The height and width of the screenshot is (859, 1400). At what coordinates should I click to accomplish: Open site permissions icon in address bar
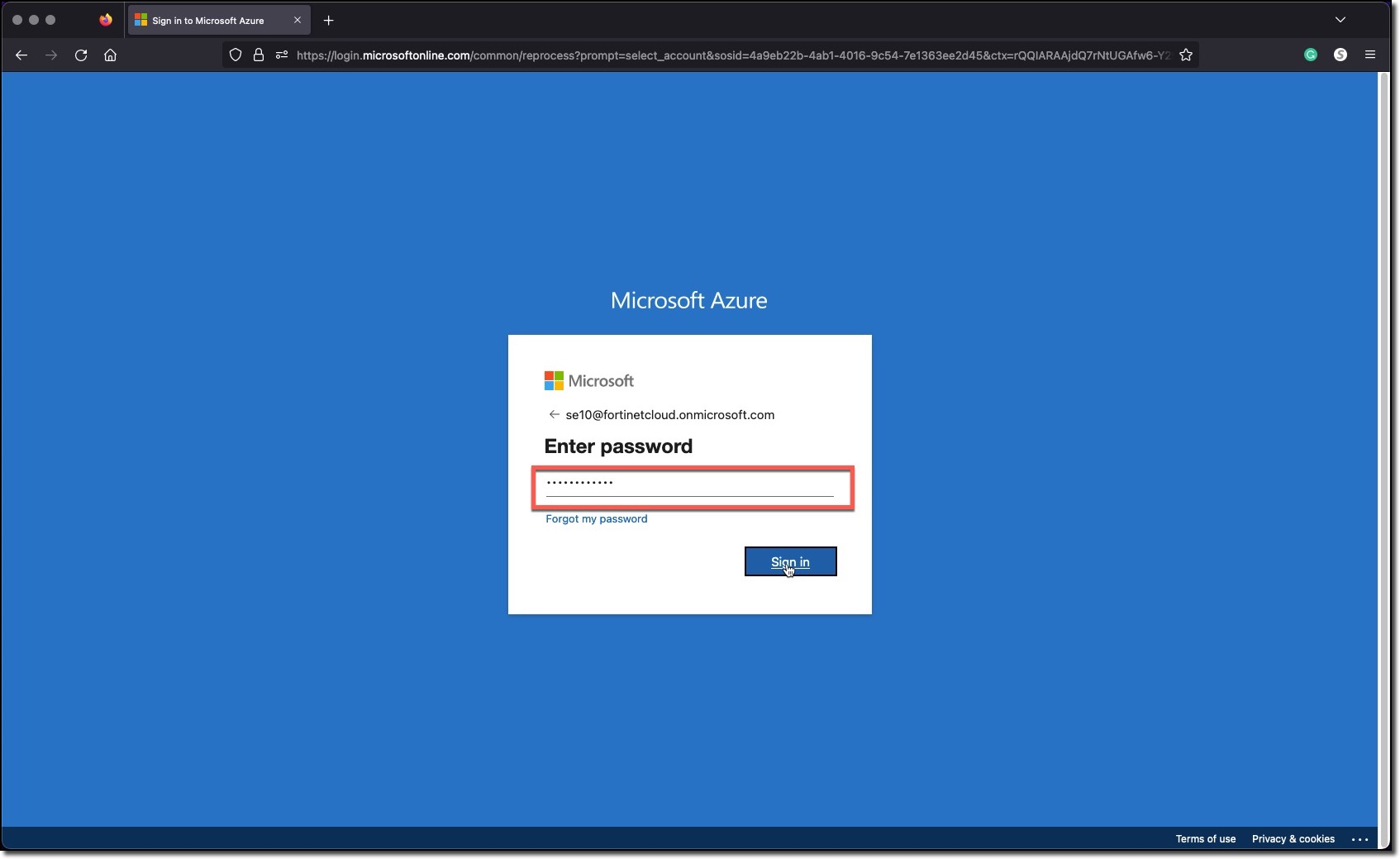[x=282, y=55]
